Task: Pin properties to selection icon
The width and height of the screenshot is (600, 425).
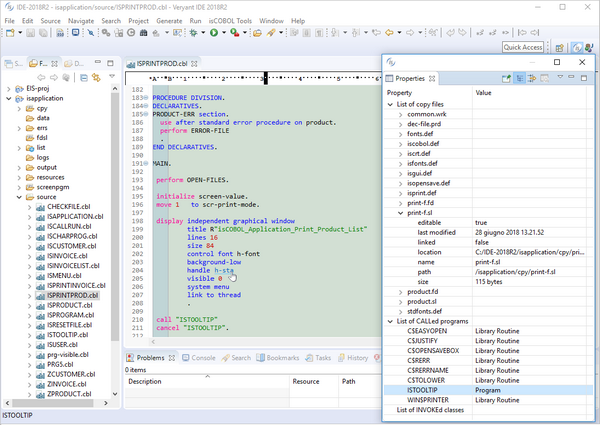Action: click(507, 78)
